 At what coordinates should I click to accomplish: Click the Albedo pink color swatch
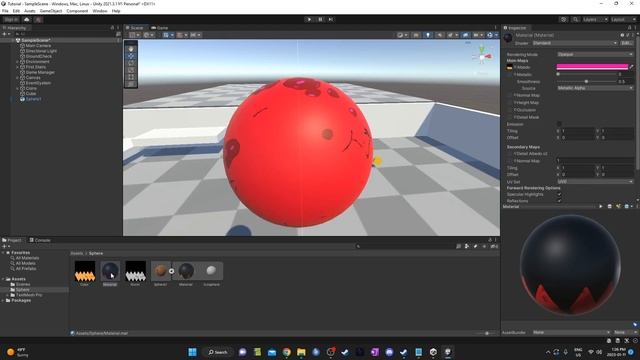pos(592,67)
